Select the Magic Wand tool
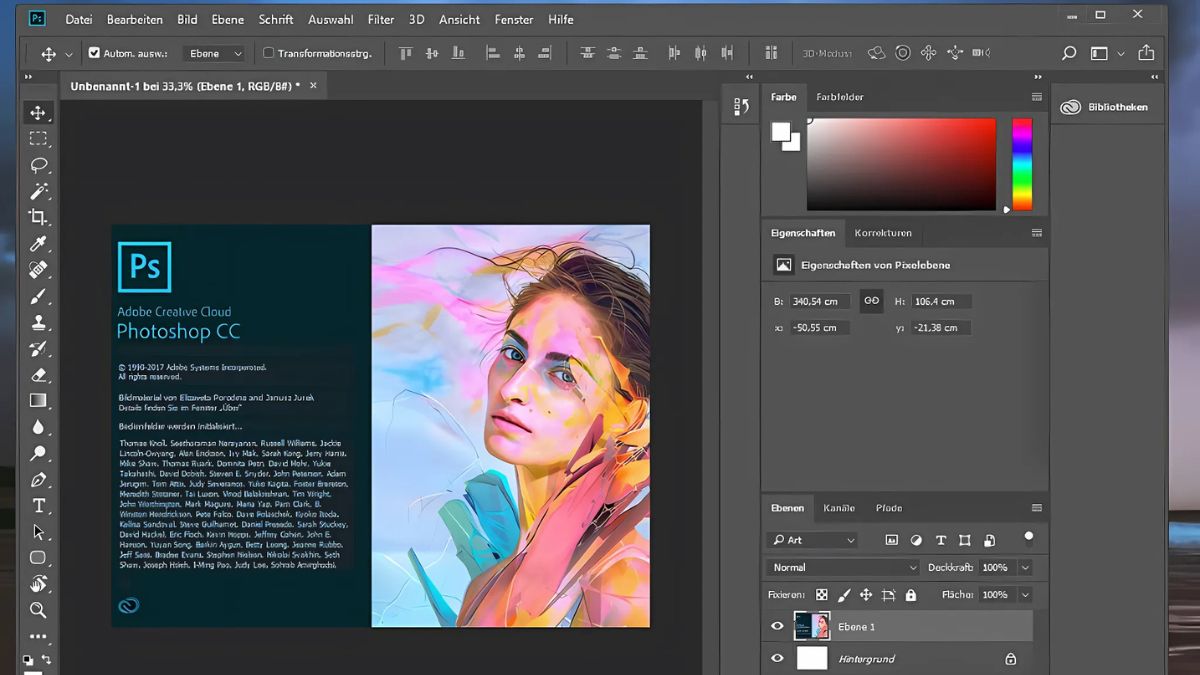 [38, 191]
